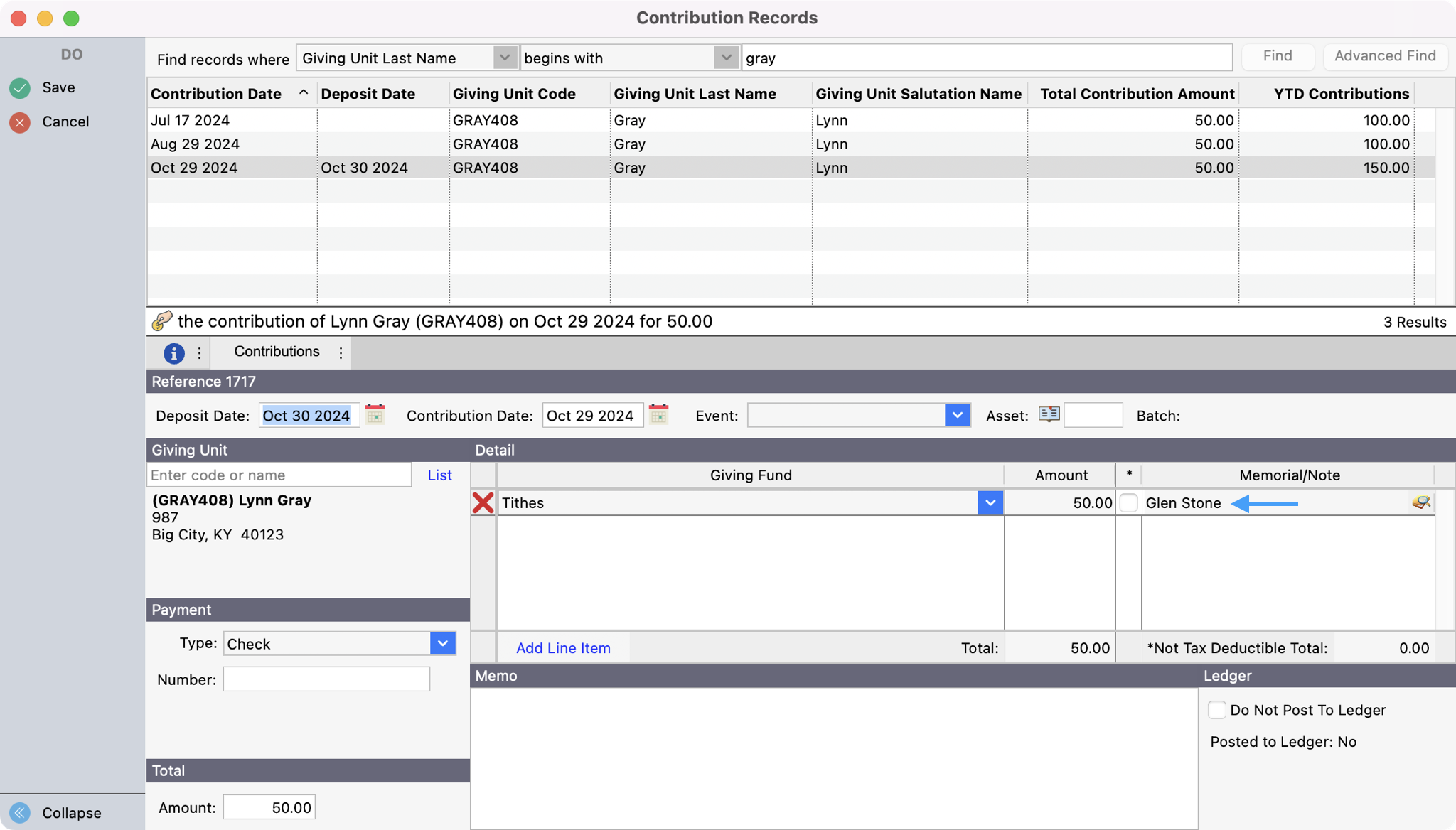This screenshot has width=1456, height=830.
Task: Click the payment Number input field
Action: 326,679
